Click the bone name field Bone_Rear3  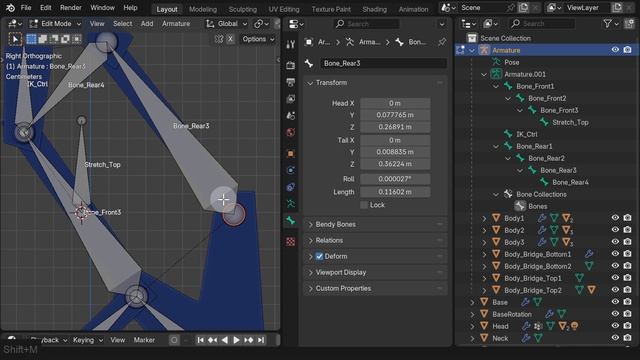(x=383, y=63)
